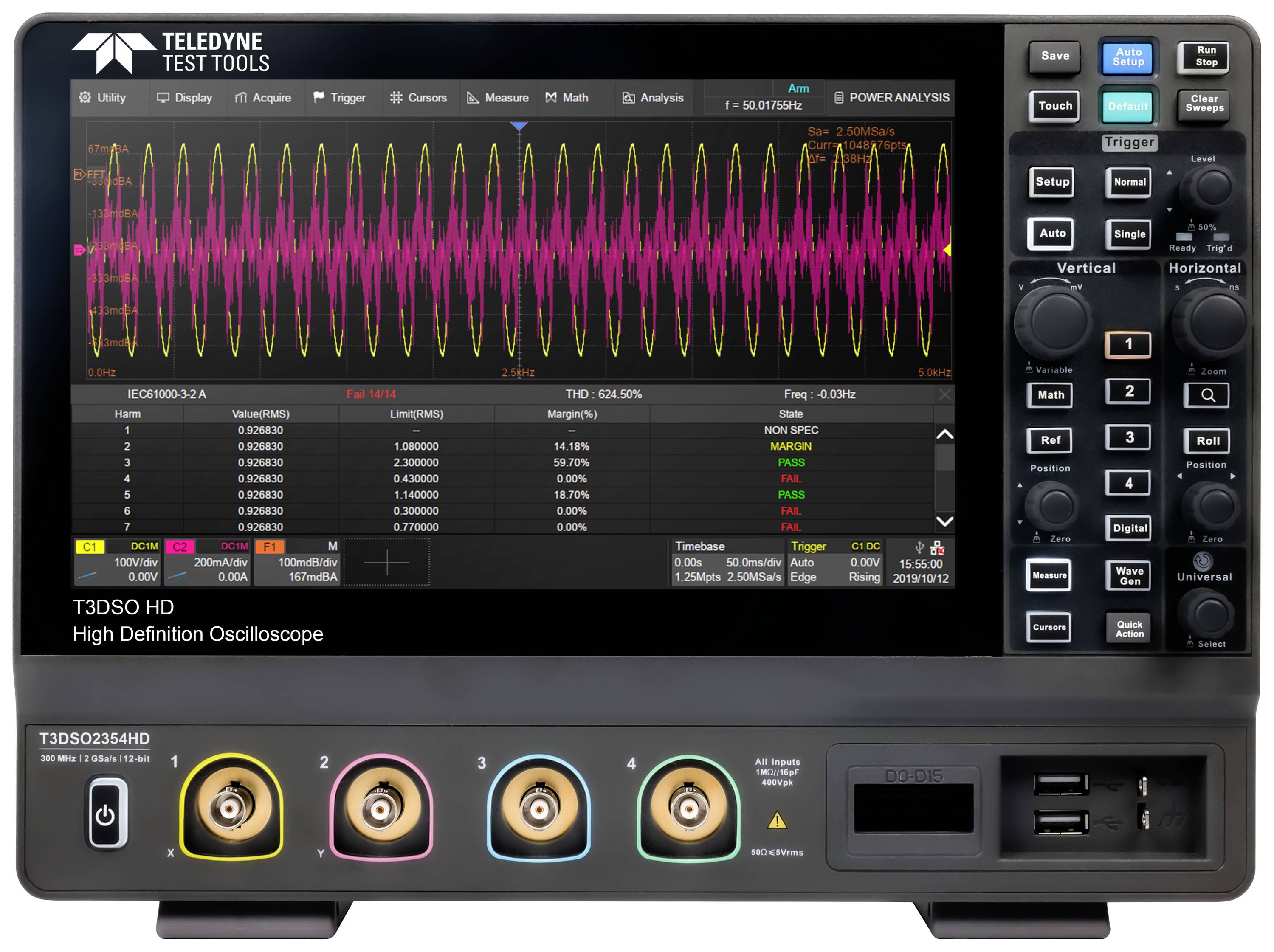Toggle acquisition using Run Stop
Viewport: 1274px width, 952px height.
tap(1206, 56)
